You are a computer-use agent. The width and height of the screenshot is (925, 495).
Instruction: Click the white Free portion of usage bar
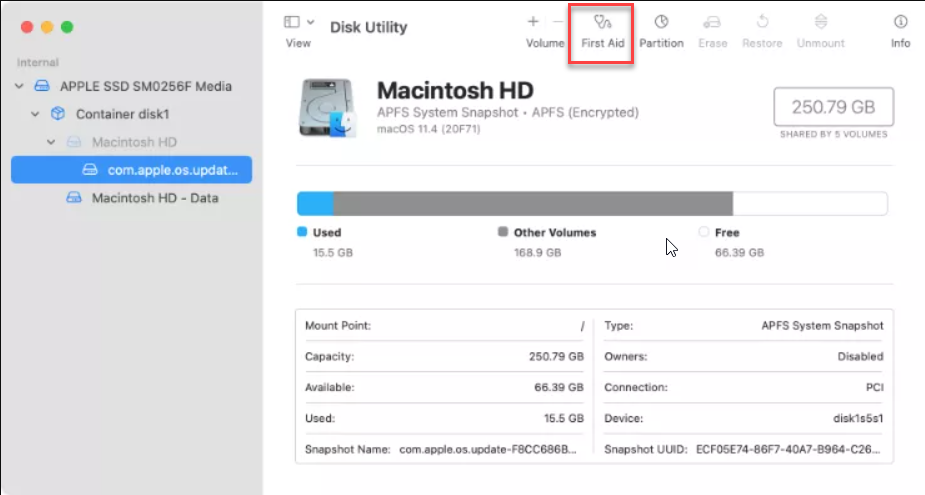coord(810,204)
